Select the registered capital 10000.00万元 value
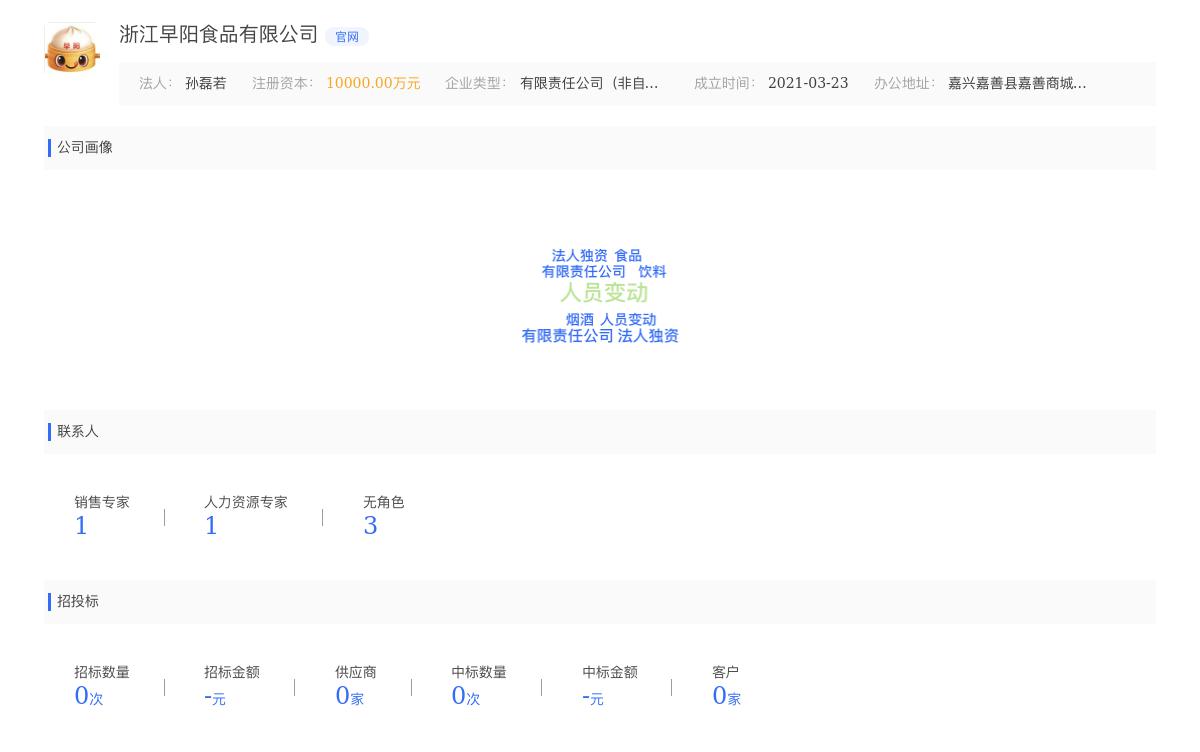Screen dimensions: 1200x752 (x=373, y=84)
